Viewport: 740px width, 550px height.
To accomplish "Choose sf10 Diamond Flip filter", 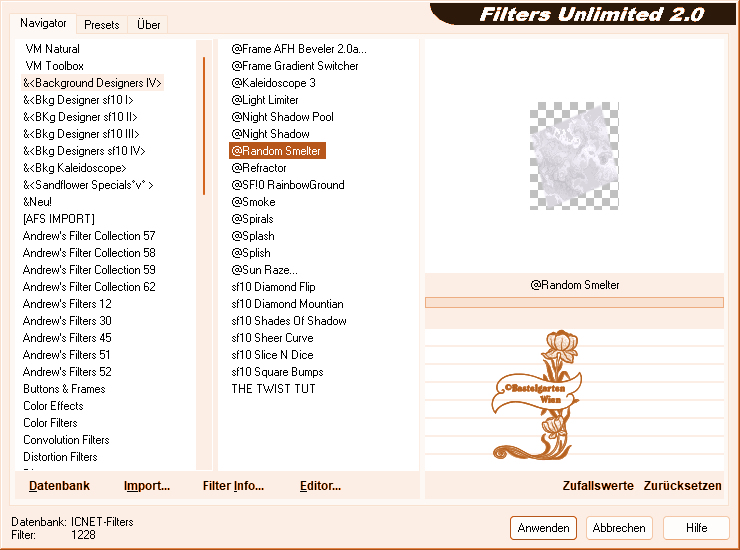I will coord(273,287).
